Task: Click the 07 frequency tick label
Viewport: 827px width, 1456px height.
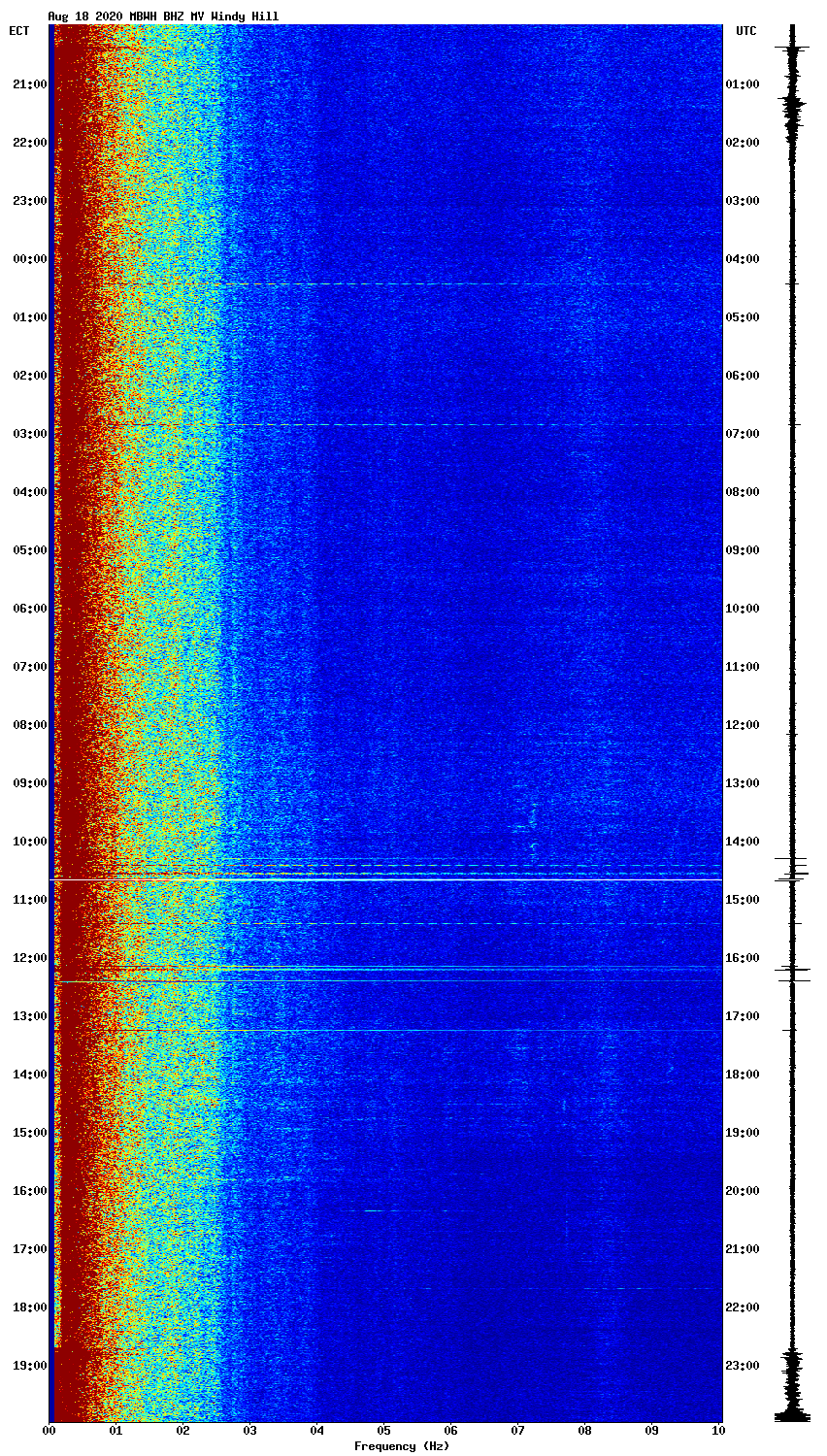Action: (517, 1430)
